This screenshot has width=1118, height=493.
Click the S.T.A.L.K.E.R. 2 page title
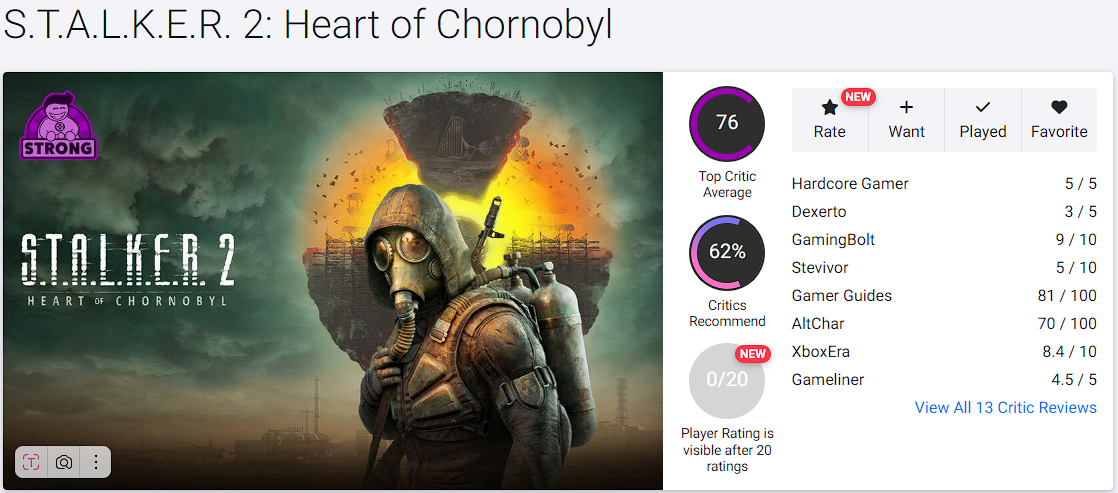307,26
